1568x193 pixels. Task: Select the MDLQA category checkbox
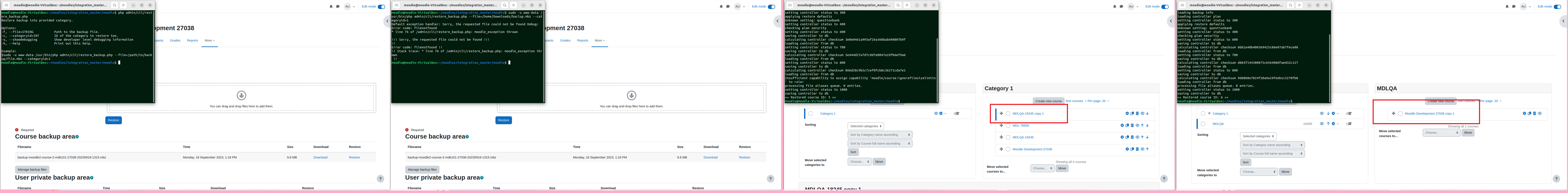pos(1203,124)
